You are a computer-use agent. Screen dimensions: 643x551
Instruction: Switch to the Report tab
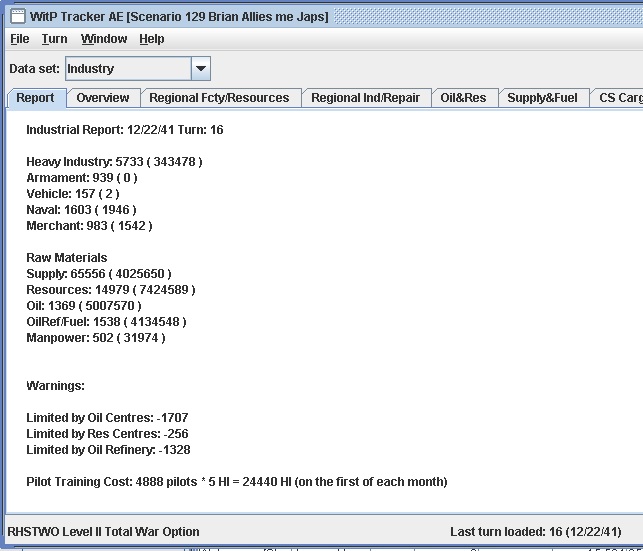(x=35, y=98)
